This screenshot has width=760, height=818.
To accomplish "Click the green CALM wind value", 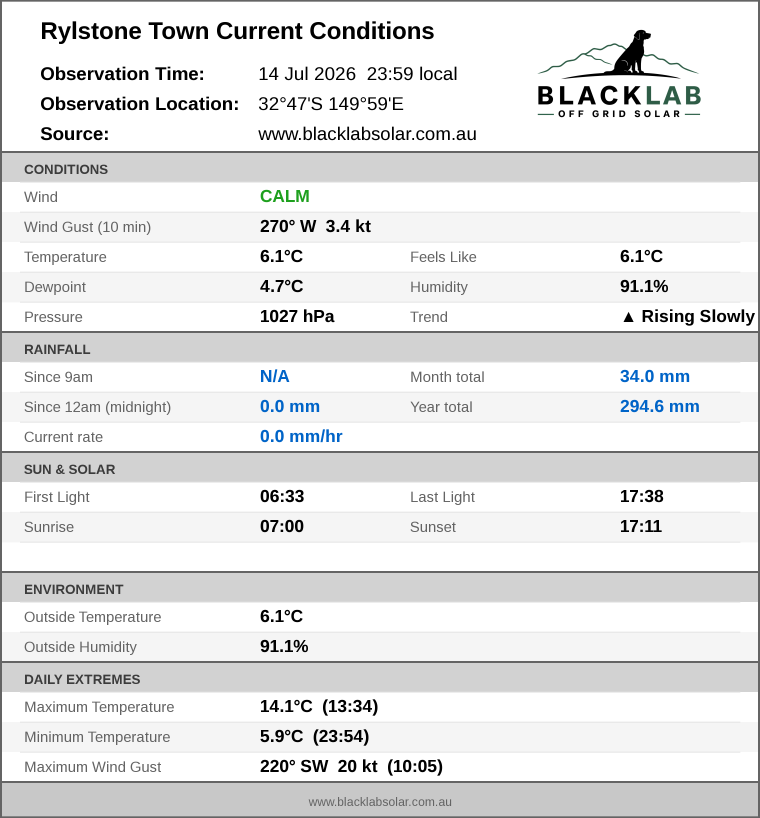I will point(285,196).
